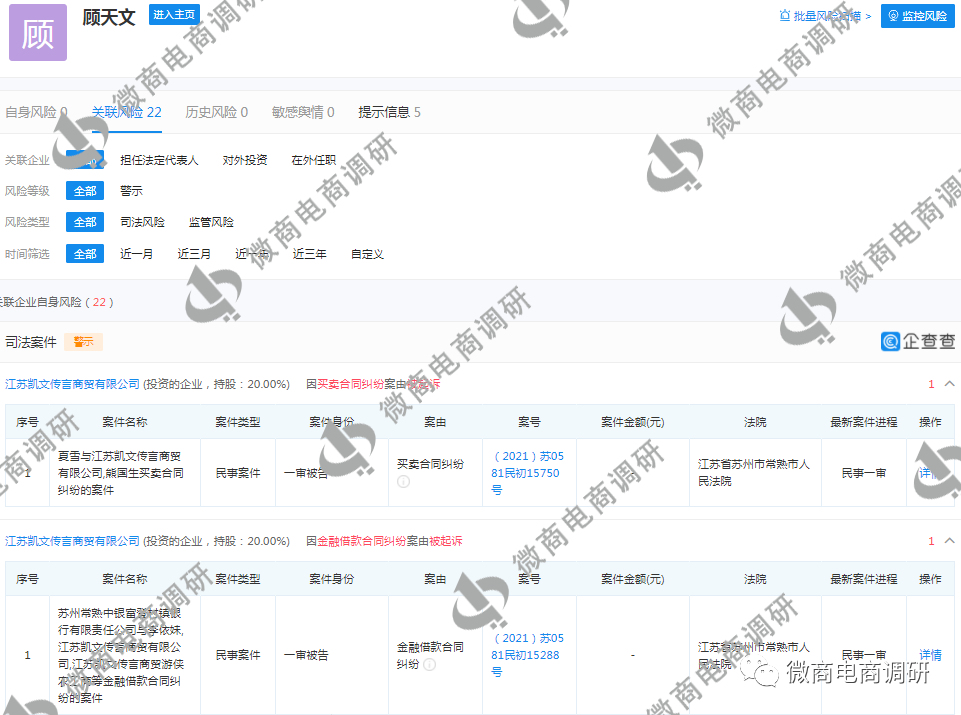Click 江苏省苏州市常熟市人民法院 in first table
The width and height of the screenshot is (961, 715).
754,473
